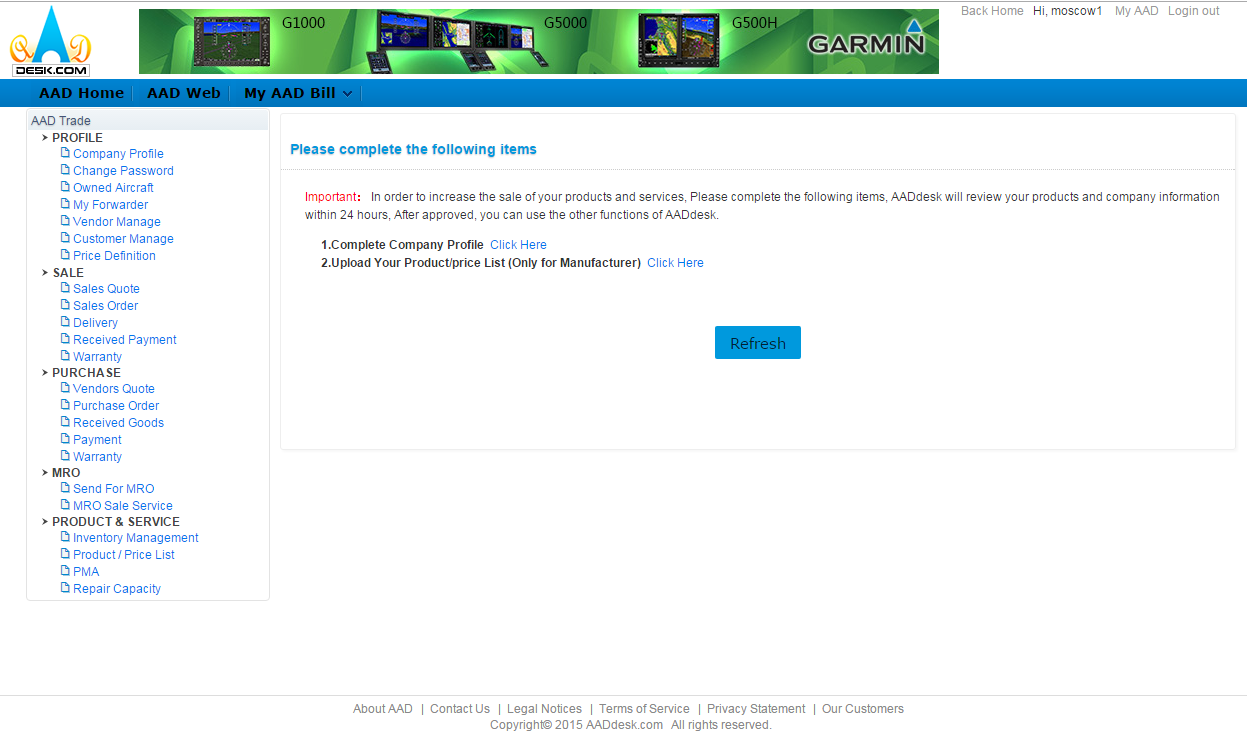Collapse the MRO section arrow

point(45,472)
